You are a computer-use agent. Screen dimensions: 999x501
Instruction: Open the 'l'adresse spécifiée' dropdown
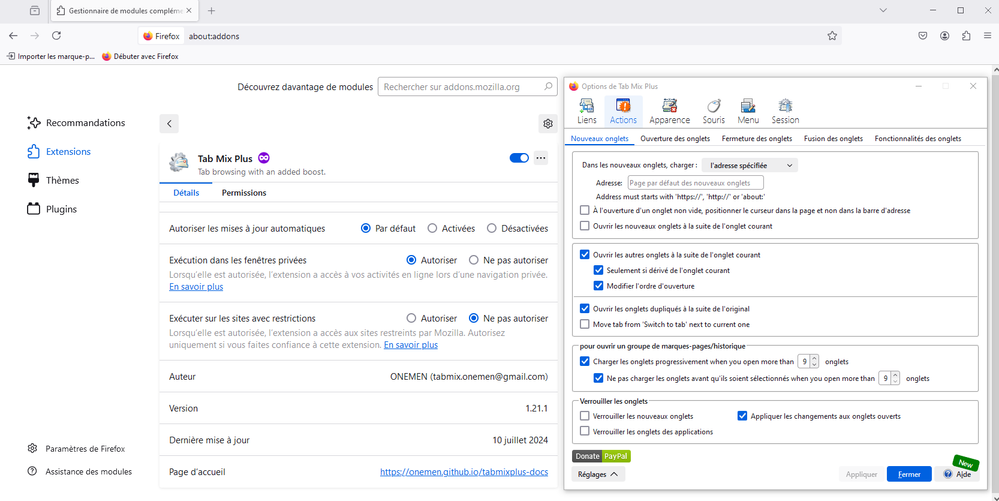click(x=750, y=165)
